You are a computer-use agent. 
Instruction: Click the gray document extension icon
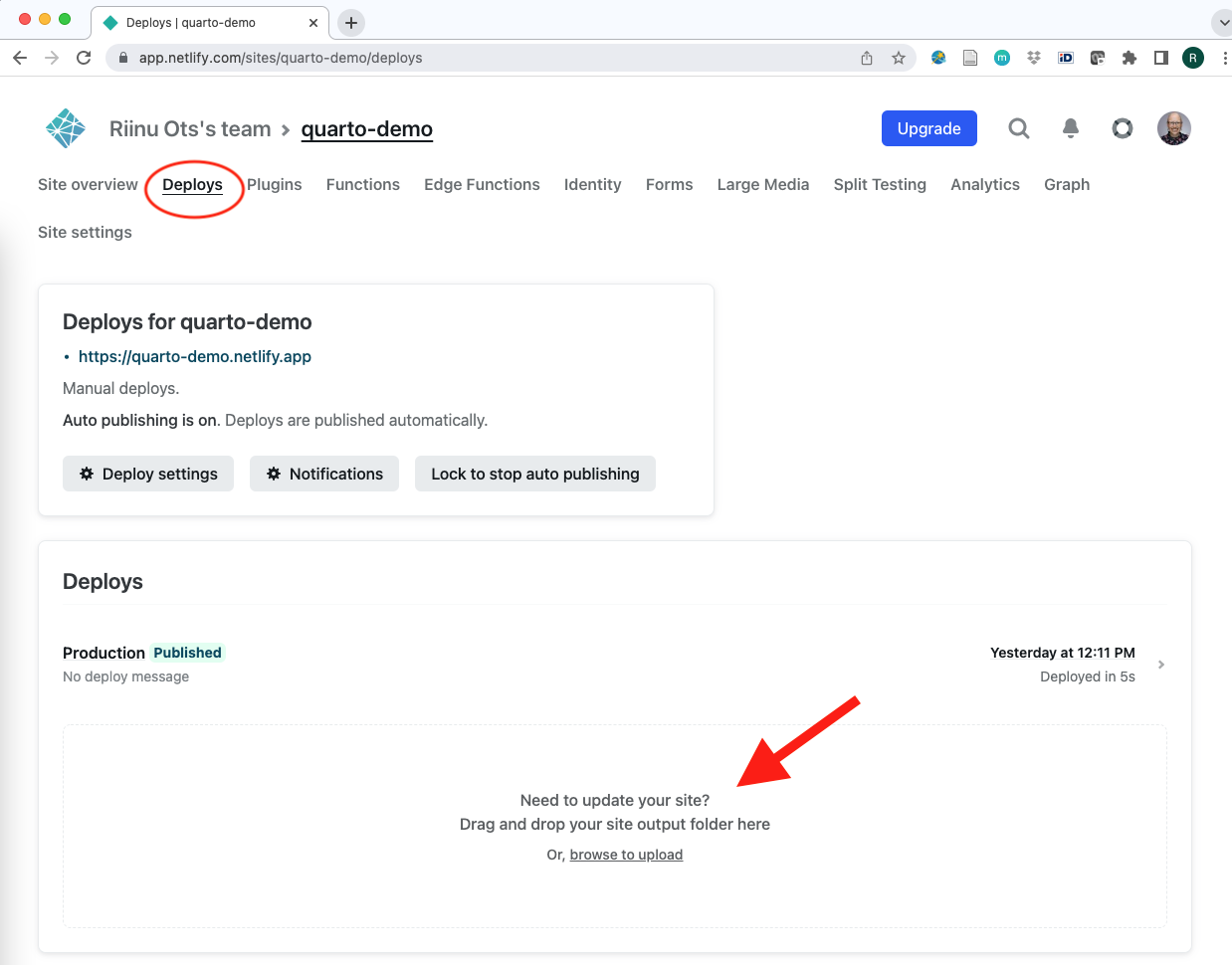970,58
